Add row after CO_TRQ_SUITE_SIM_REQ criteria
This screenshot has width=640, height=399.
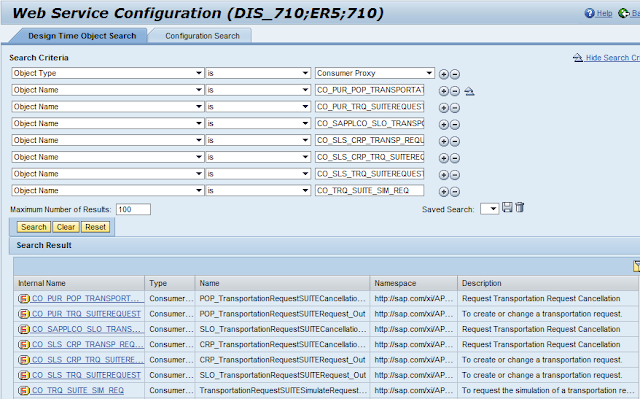[444, 191]
